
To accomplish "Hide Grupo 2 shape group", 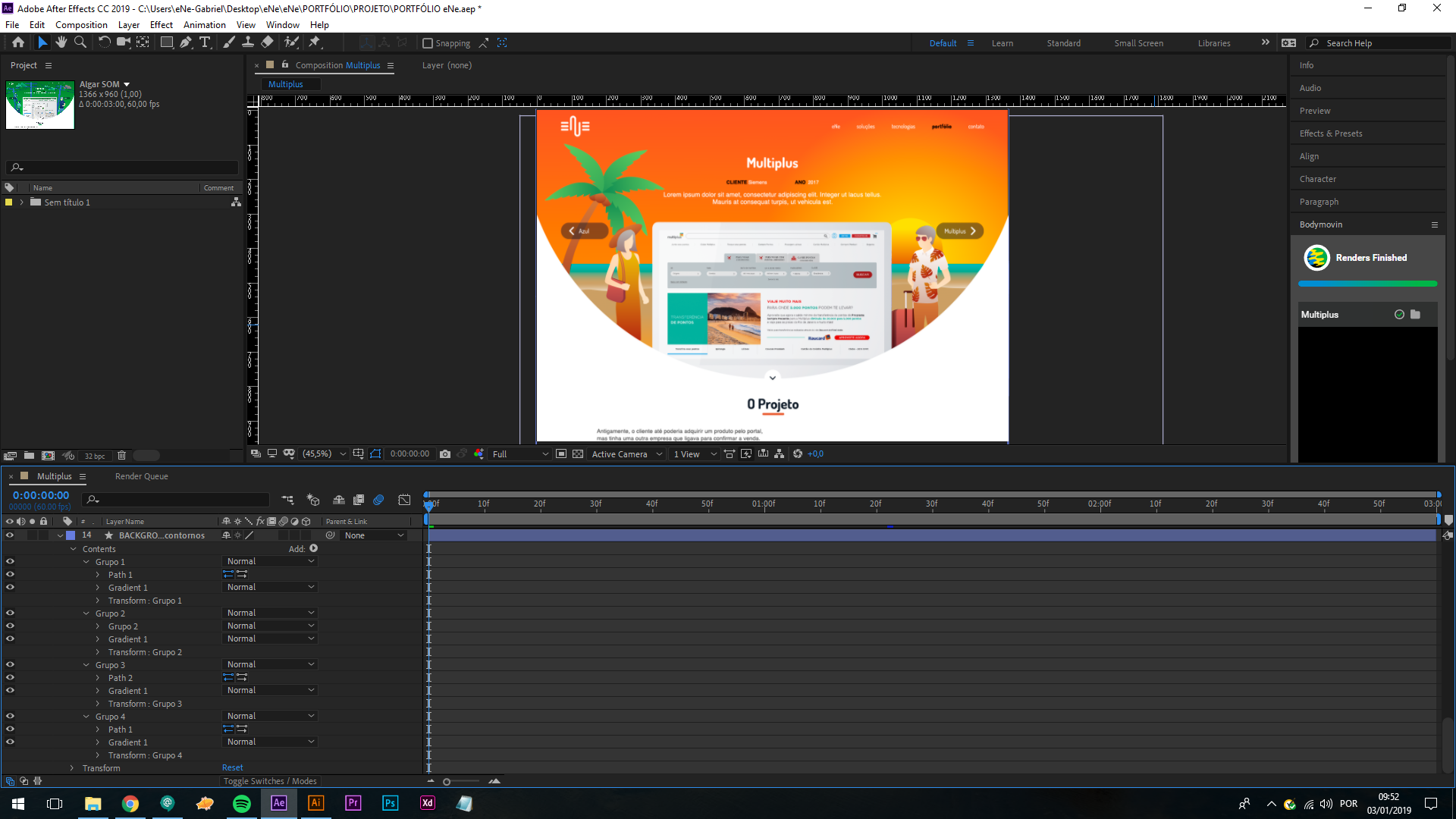I will (x=10, y=613).
